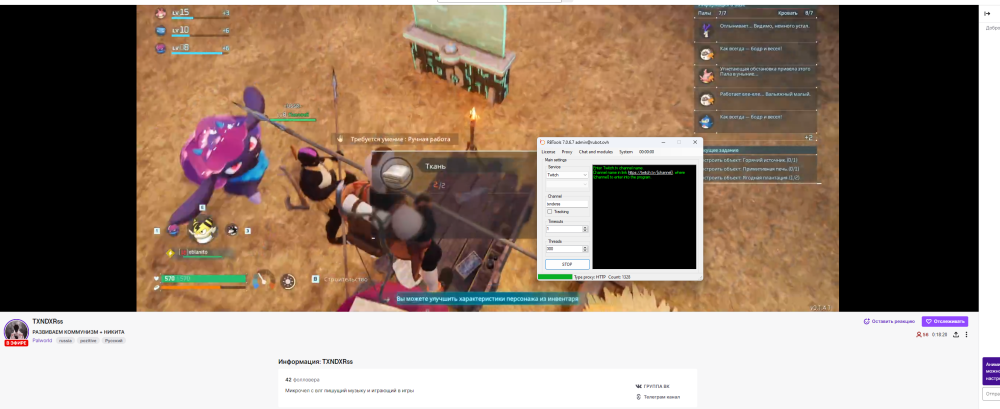Click the Palworld game category link
Screen dimensions: 1000x409
[41, 340]
